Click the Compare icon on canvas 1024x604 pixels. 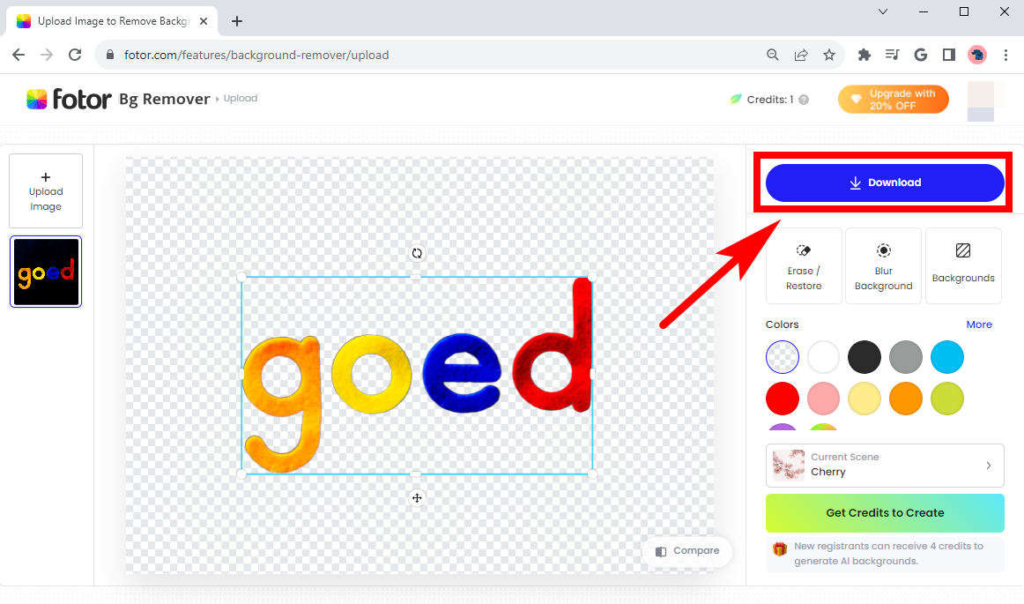(x=661, y=551)
